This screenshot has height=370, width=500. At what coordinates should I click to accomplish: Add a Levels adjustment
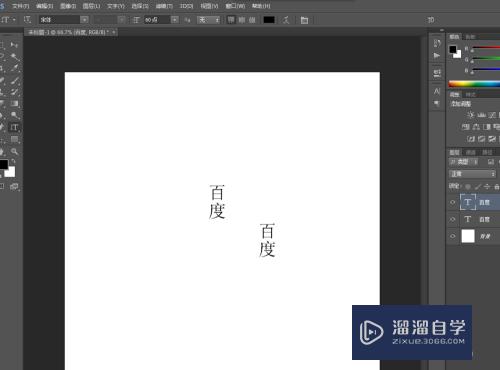click(x=481, y=115)
